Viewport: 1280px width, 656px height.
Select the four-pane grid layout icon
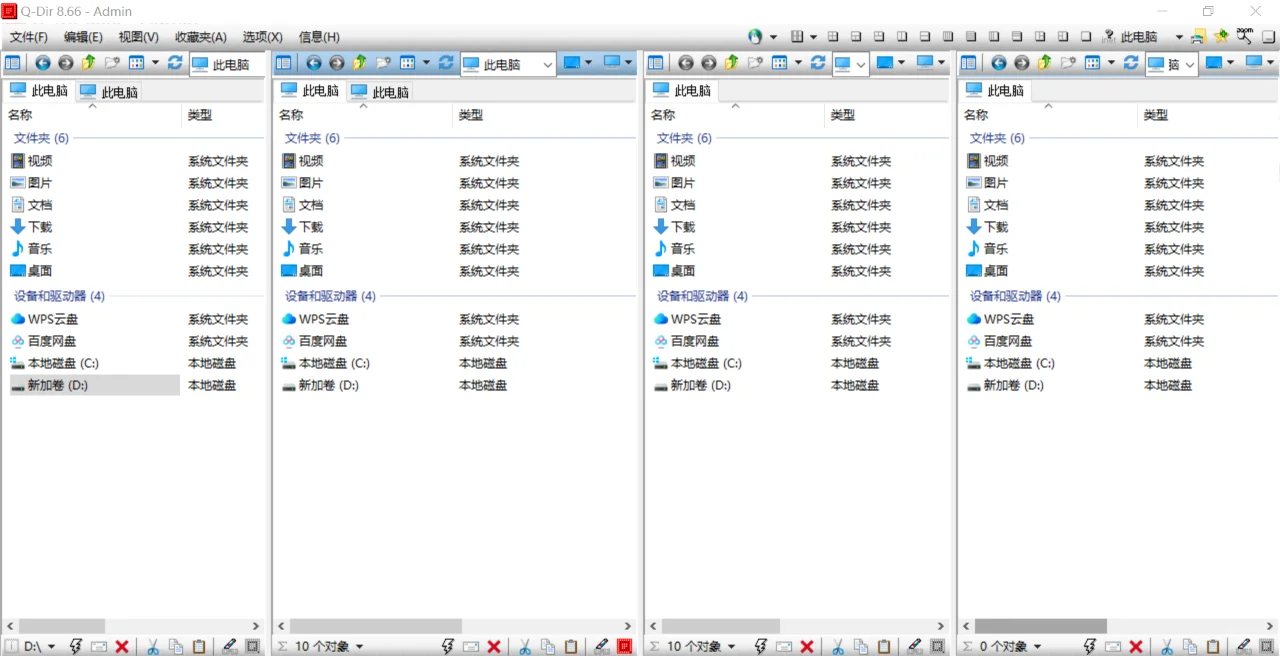coord(833,37)
